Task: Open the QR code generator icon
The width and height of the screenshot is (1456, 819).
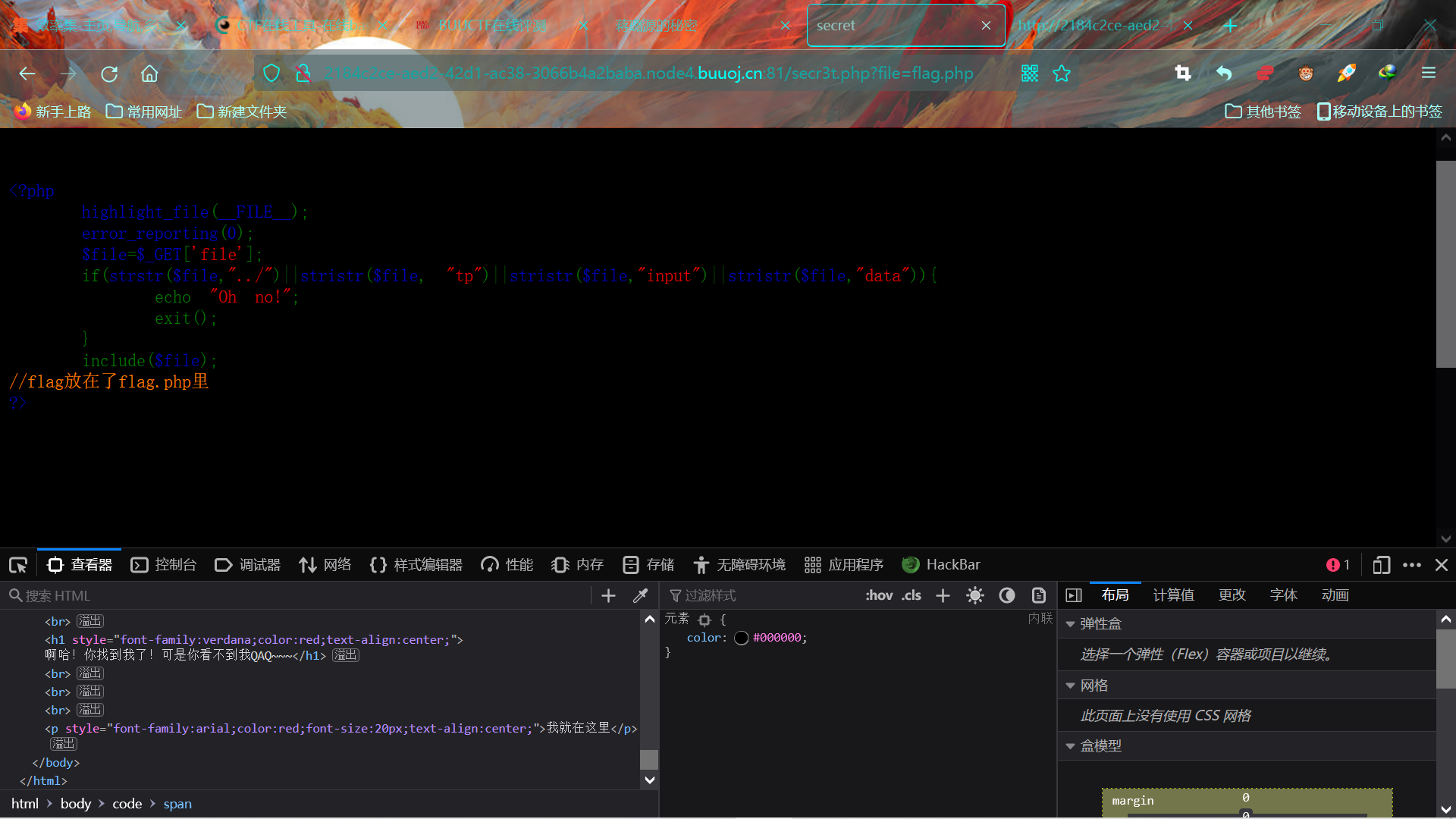Action: (x=1029, y=74)
